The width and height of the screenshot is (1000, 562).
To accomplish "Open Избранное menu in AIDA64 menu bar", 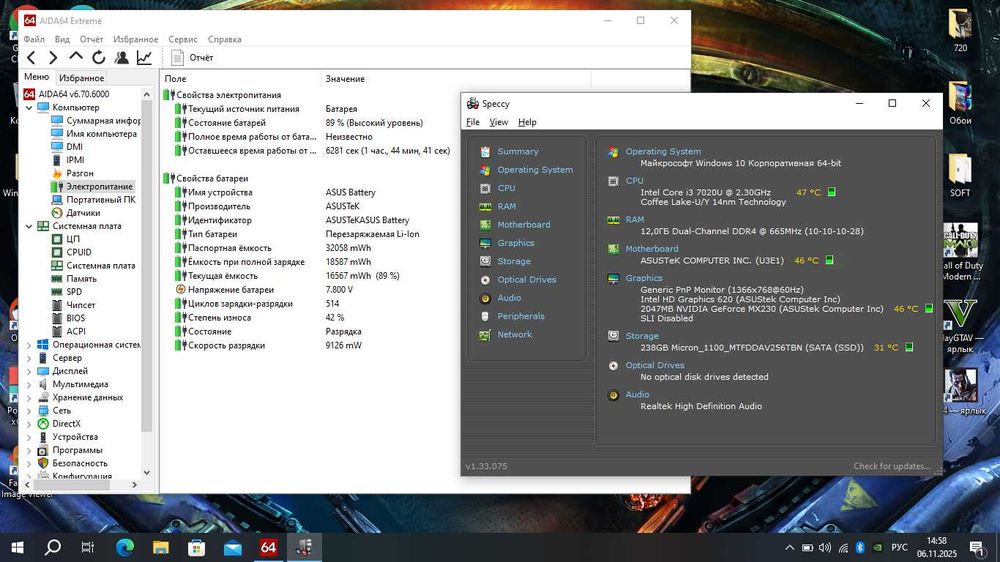I will (135, 39).
